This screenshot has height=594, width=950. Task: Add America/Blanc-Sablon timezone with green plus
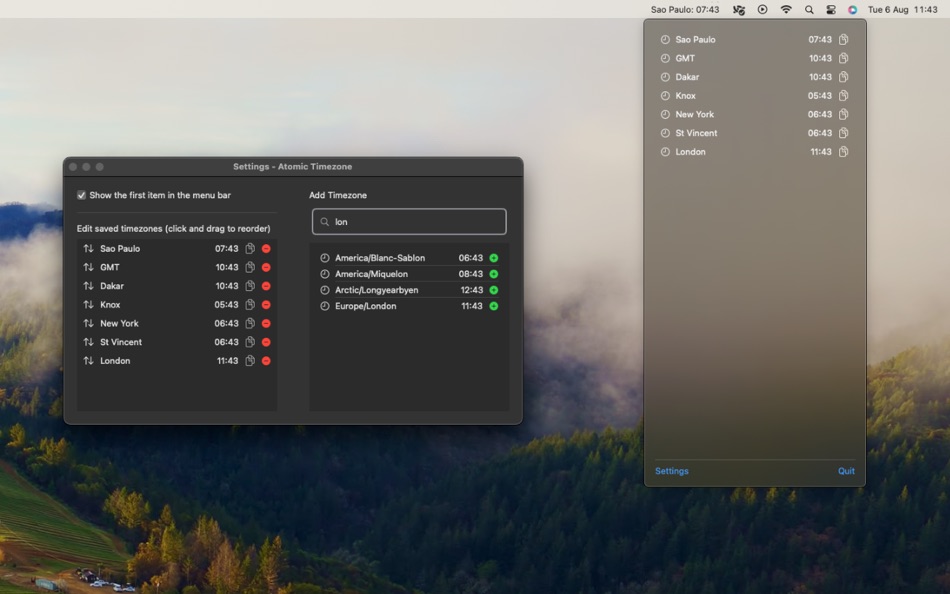pyautogui.click(x=494, y=258)
